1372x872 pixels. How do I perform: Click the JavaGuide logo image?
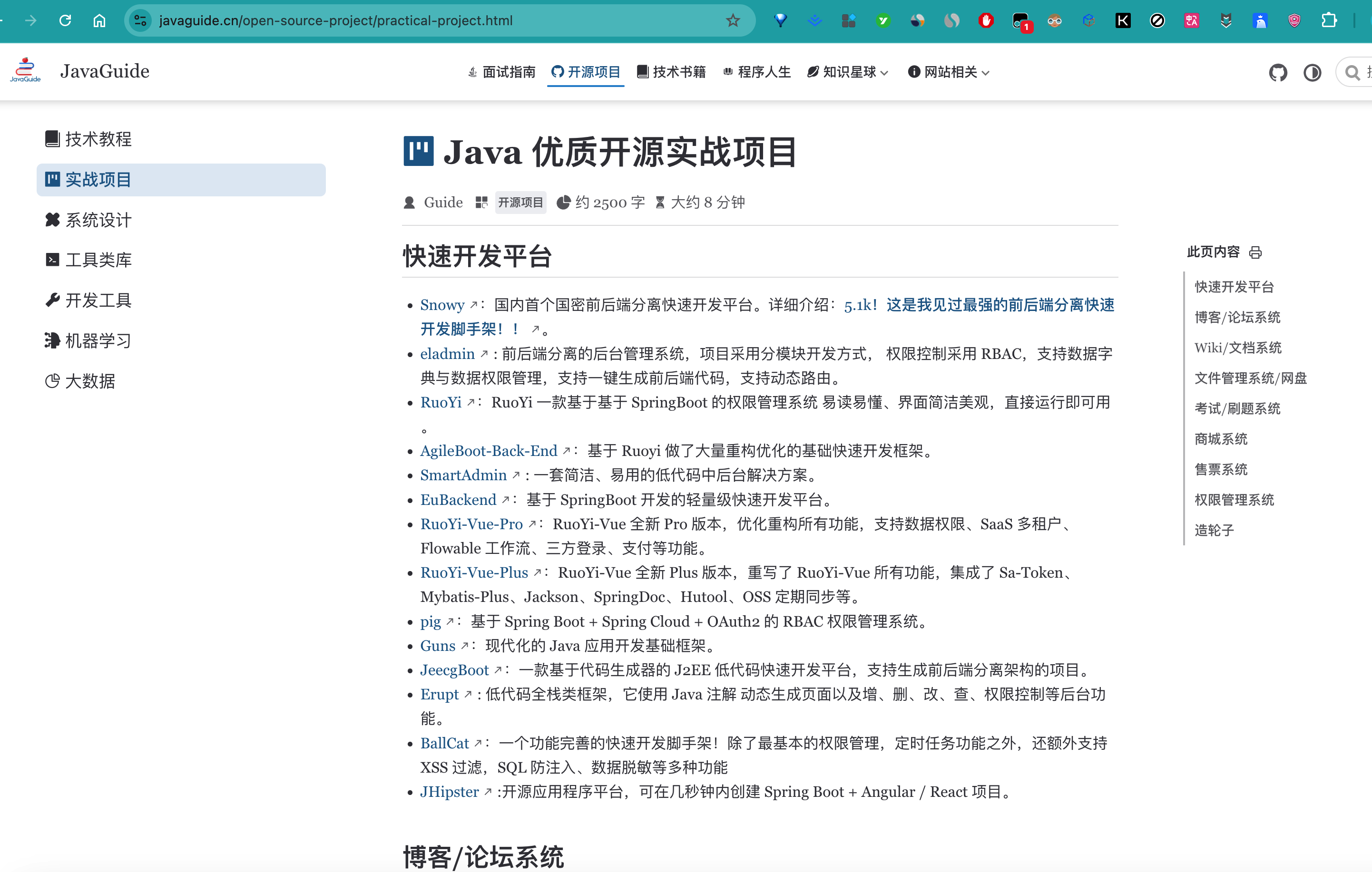[25, 71]
